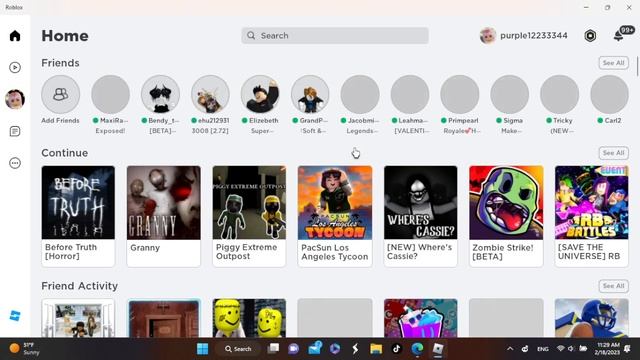
Task: Open the Robux hexagon icon
Action: pyautogui.click(x=590, y=36)
